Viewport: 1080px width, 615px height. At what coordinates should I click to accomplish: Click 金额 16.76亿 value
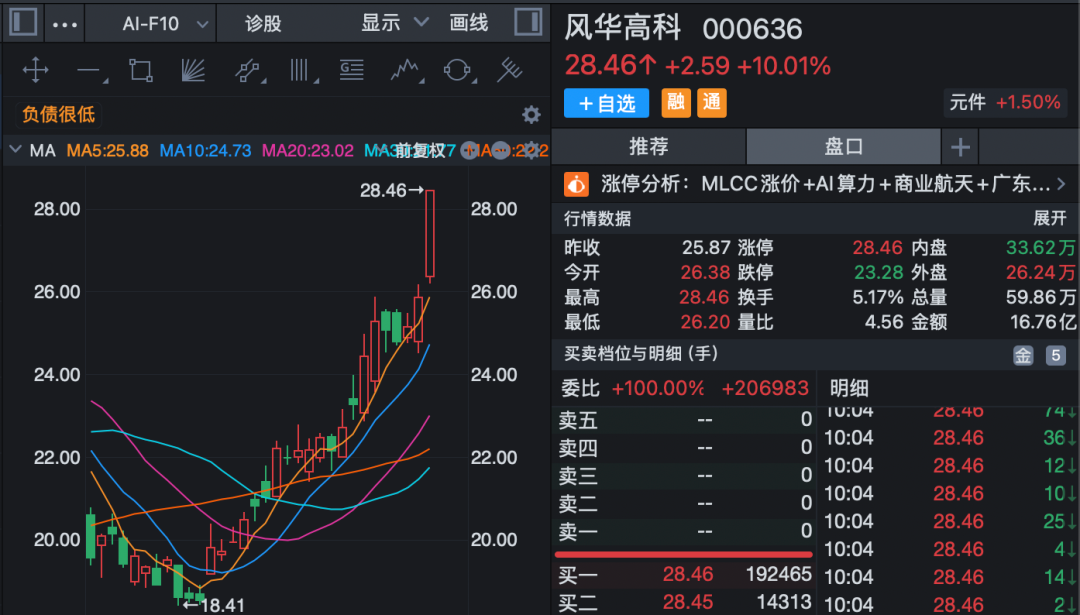tap(1041, 322)
